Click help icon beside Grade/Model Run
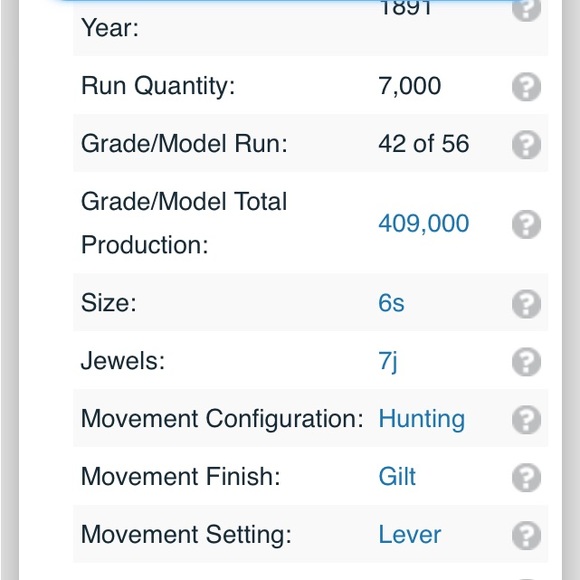This screenshot has width=580, height=580. tap(526, 144)
